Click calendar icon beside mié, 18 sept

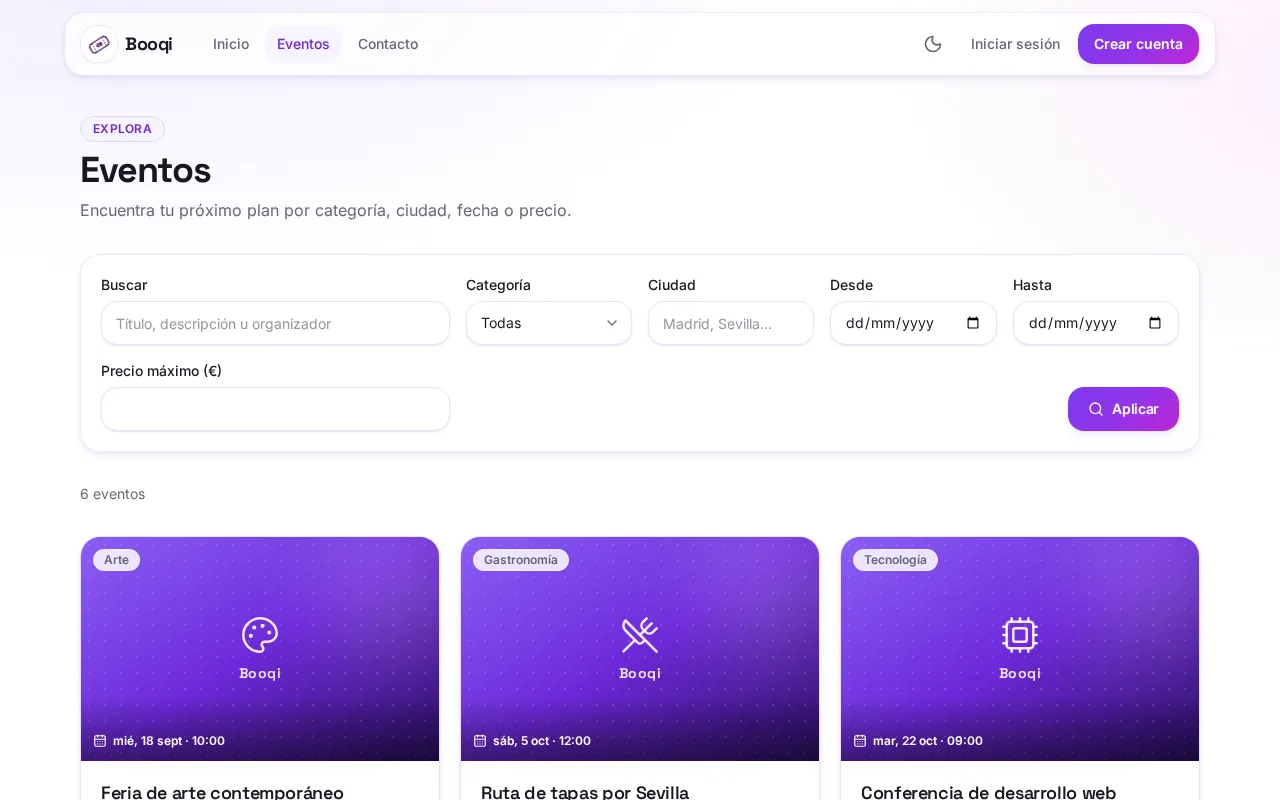[100, 741]
